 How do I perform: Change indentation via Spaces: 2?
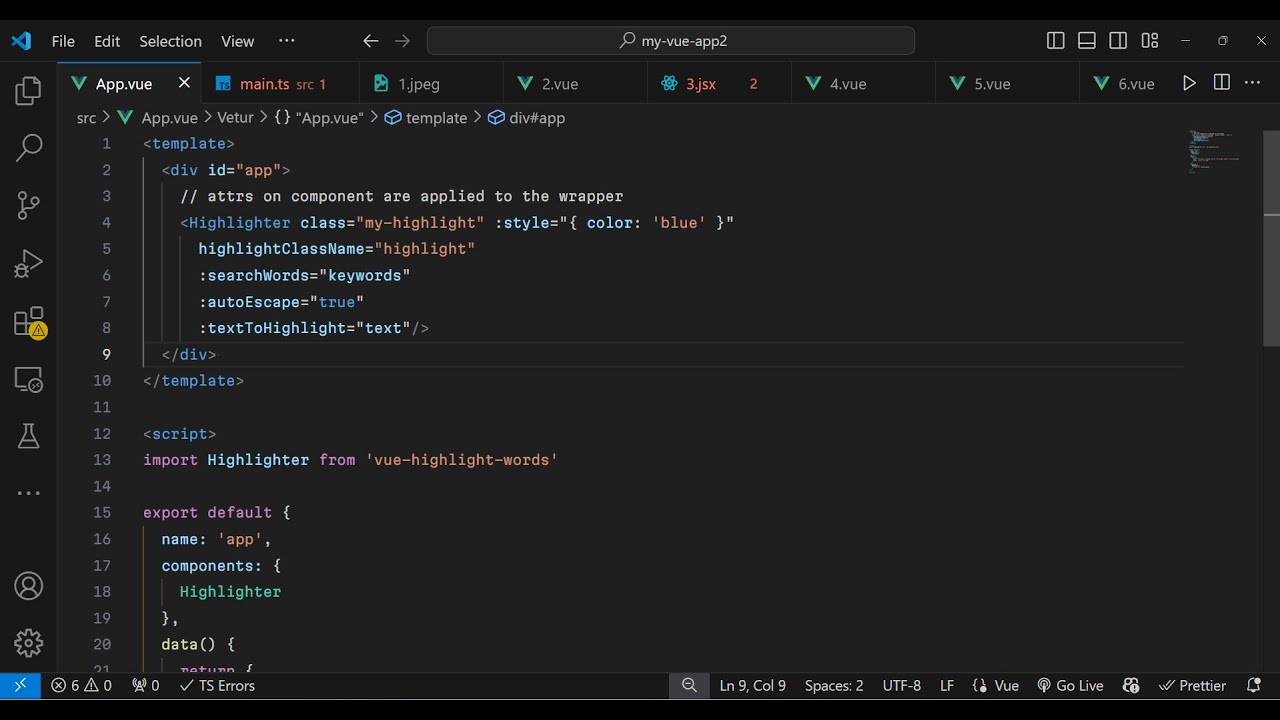point(834,685)
